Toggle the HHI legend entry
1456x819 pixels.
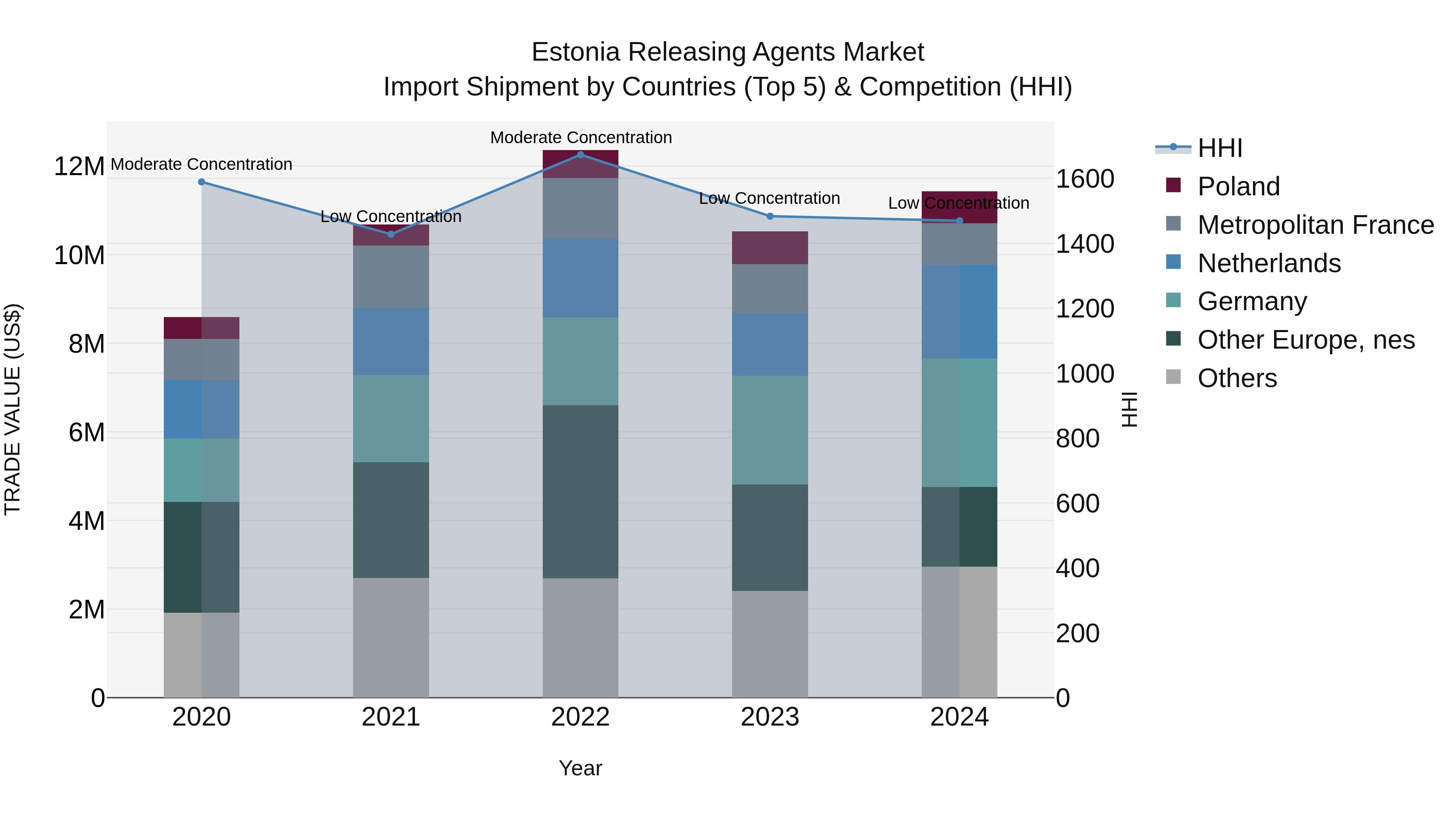click(x=1200, y=148)
